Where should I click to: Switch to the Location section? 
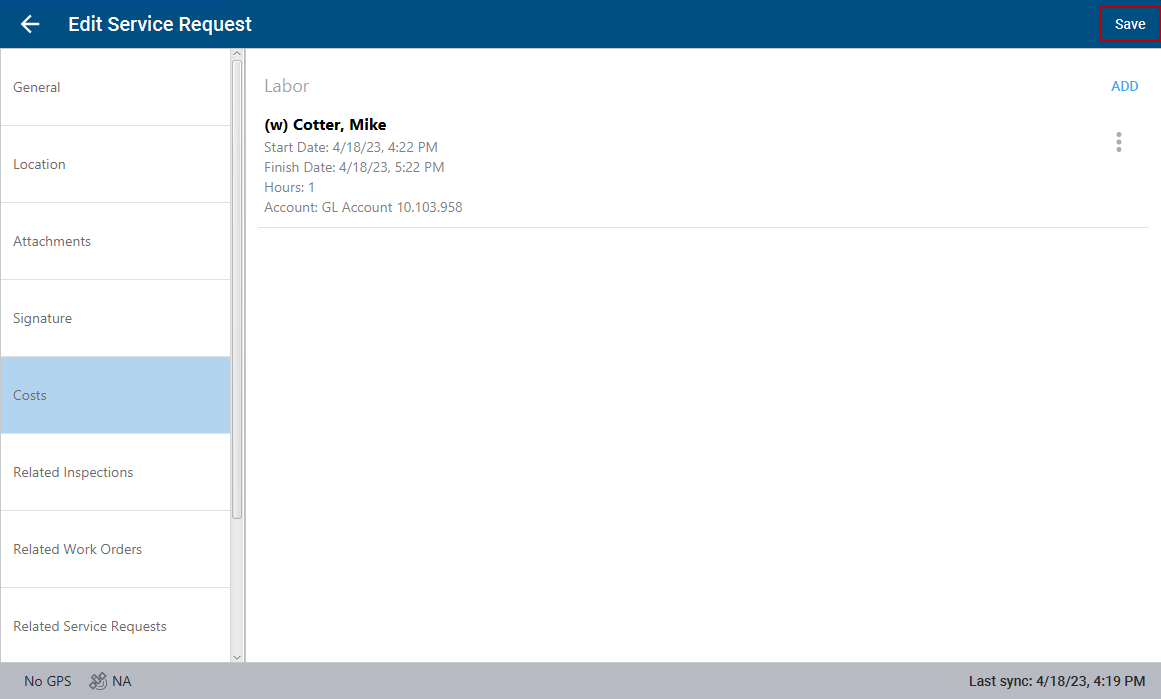pyautogui.click(x=115, y=164)
